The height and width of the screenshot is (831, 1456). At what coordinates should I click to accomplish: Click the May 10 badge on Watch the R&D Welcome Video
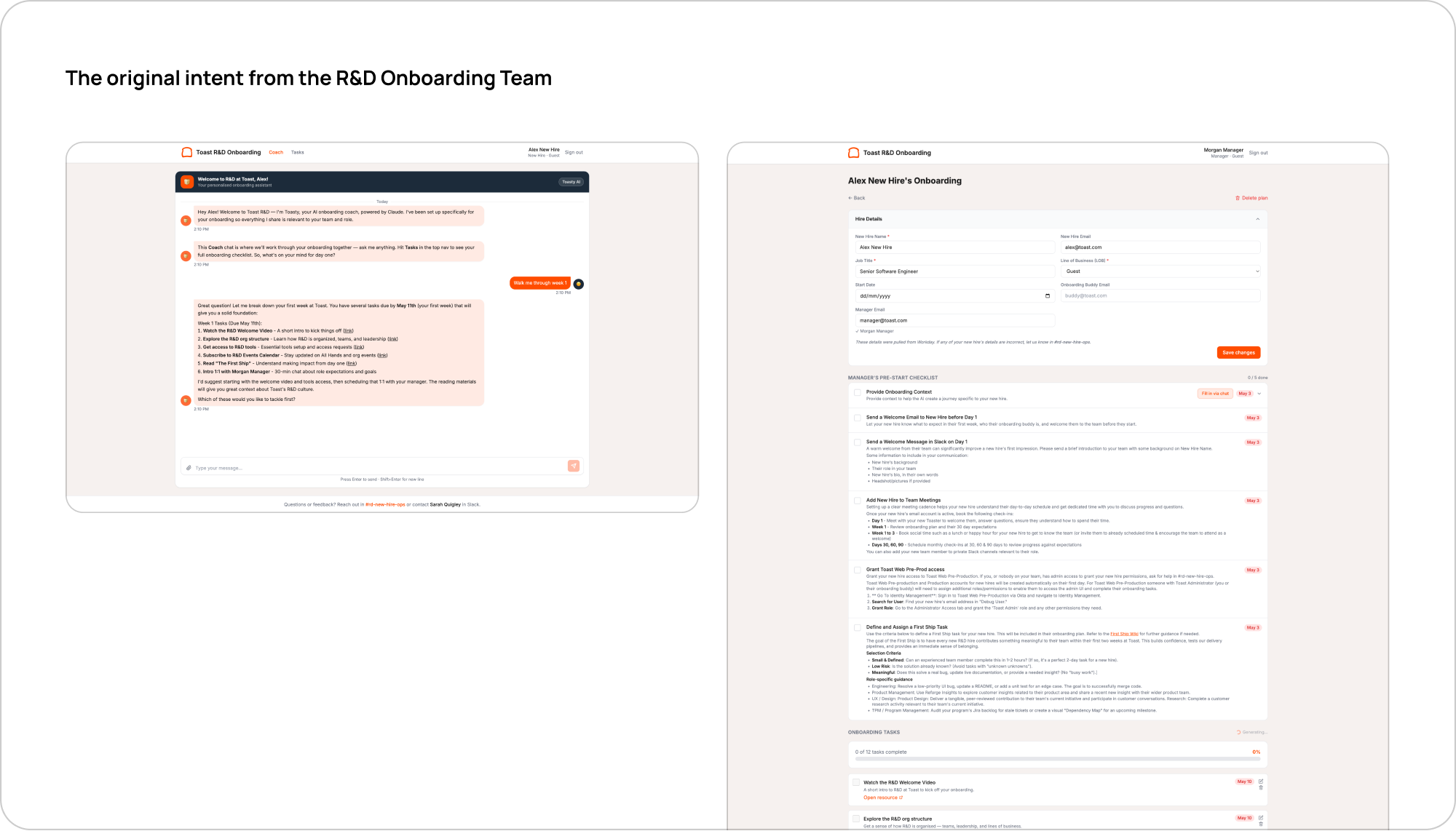[x=1245, y=782]
